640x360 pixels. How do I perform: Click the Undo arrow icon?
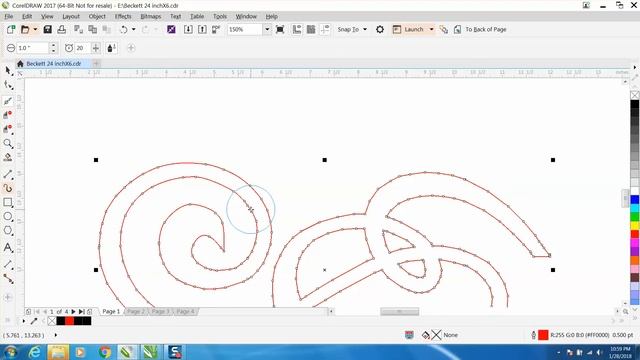tap(124, 29)
